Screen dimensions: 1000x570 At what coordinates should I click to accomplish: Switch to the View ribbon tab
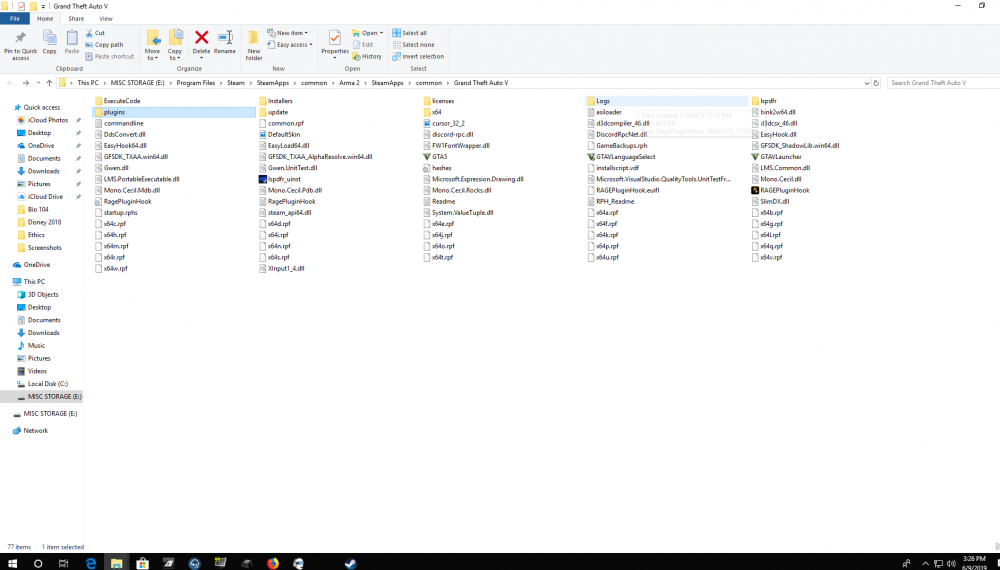pos(106,18)
